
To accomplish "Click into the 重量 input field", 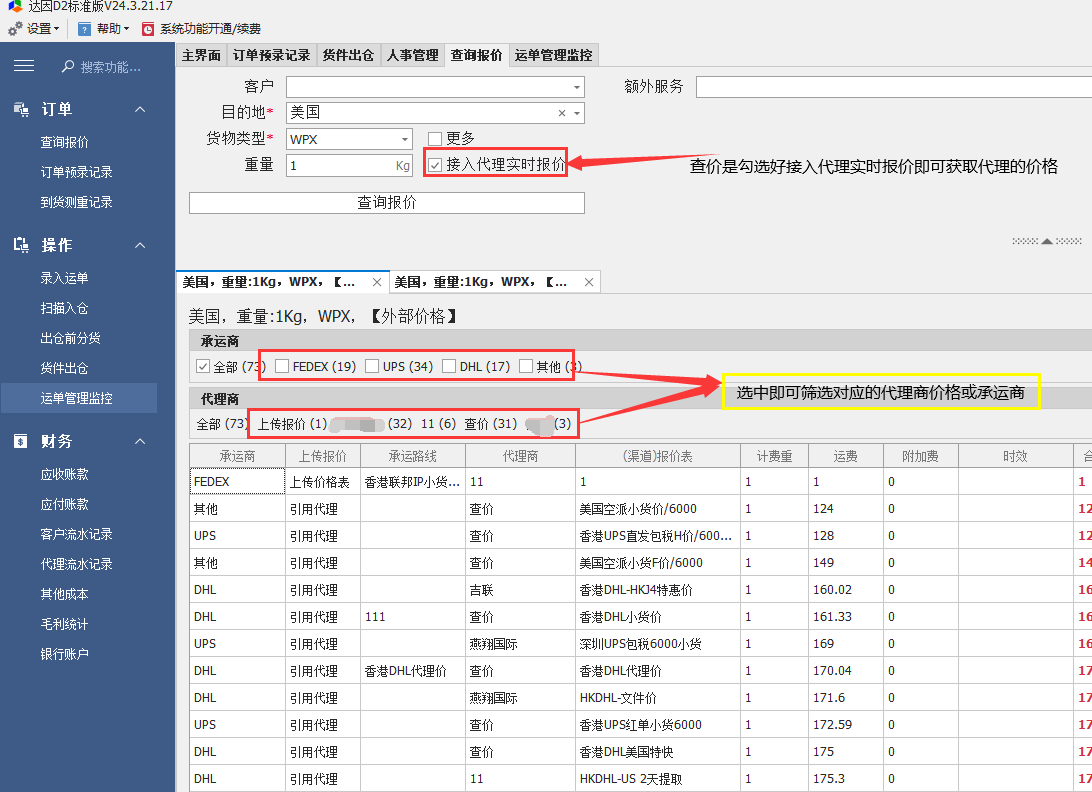I will point(340,165).
